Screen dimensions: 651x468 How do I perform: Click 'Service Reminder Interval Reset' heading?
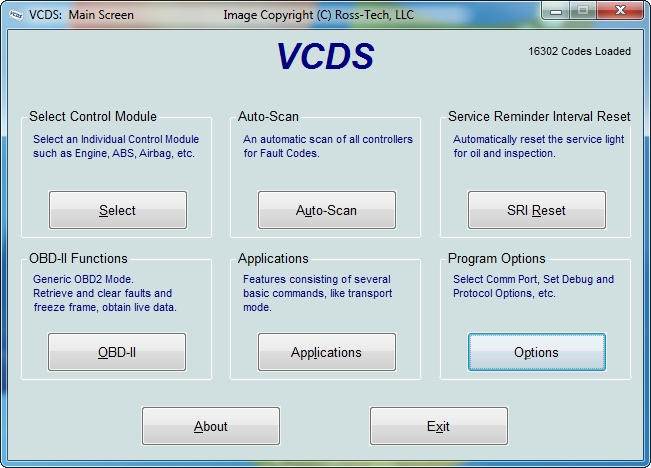click(539, 116)
